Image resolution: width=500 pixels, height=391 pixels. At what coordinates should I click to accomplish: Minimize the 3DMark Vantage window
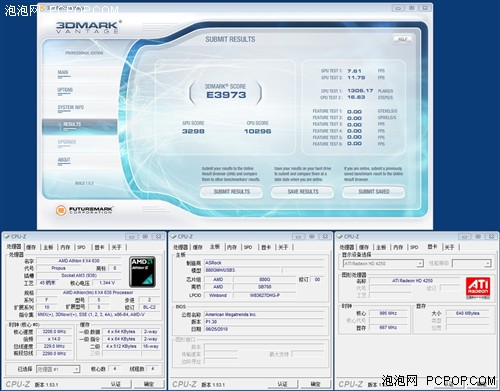point(398,8)
